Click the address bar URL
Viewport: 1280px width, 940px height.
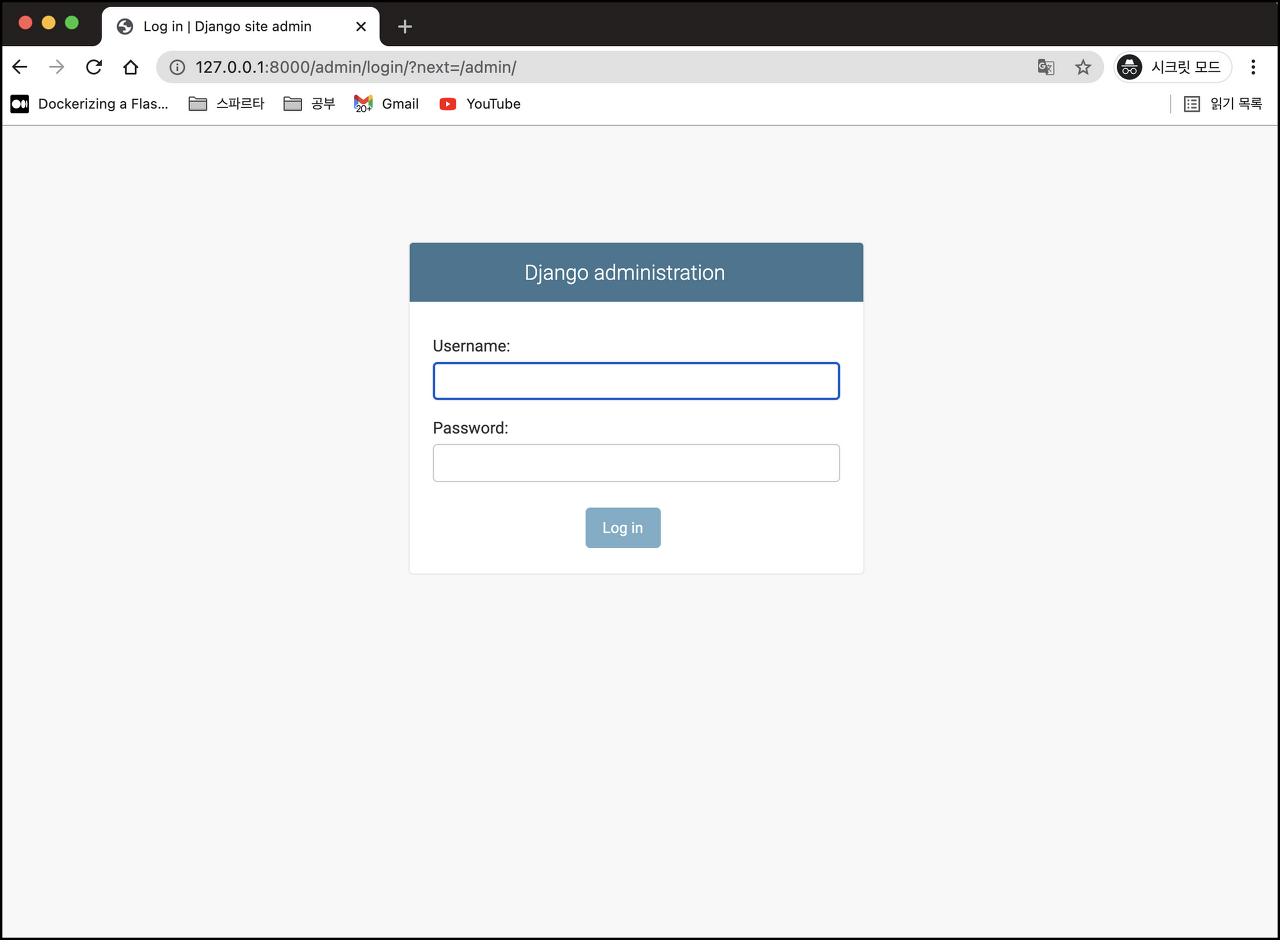(356, 68)
